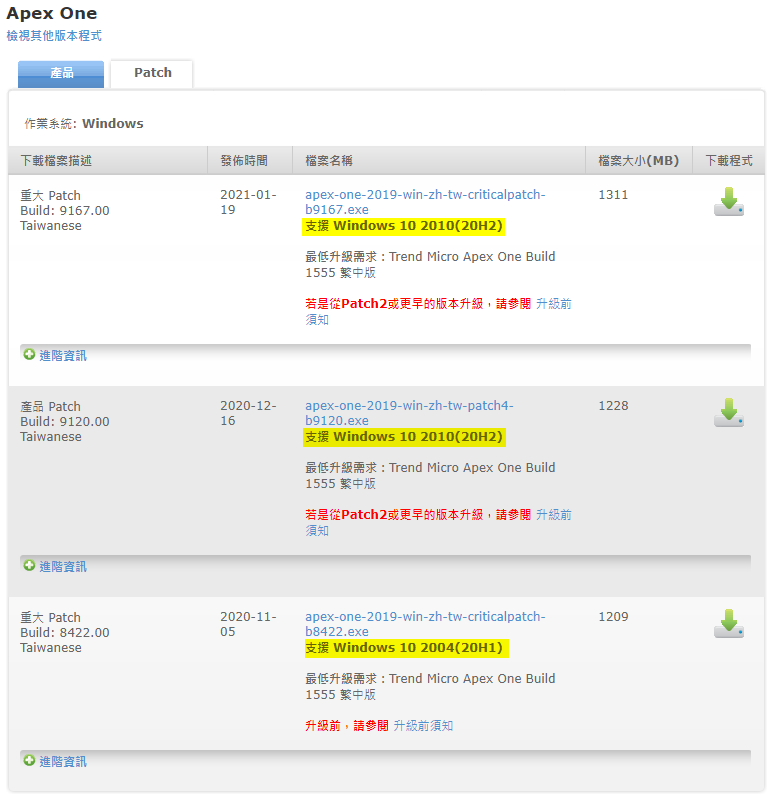Download the Build 9167 critical patch via arrow icon
The height and width of the screenshot is (804, 779).
tap(729, 202)
